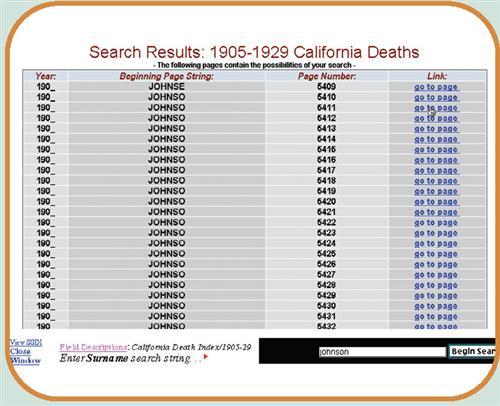Screen dimensions: 500x406
Task: Click go to page for 5422
Action: click(436, 223)
